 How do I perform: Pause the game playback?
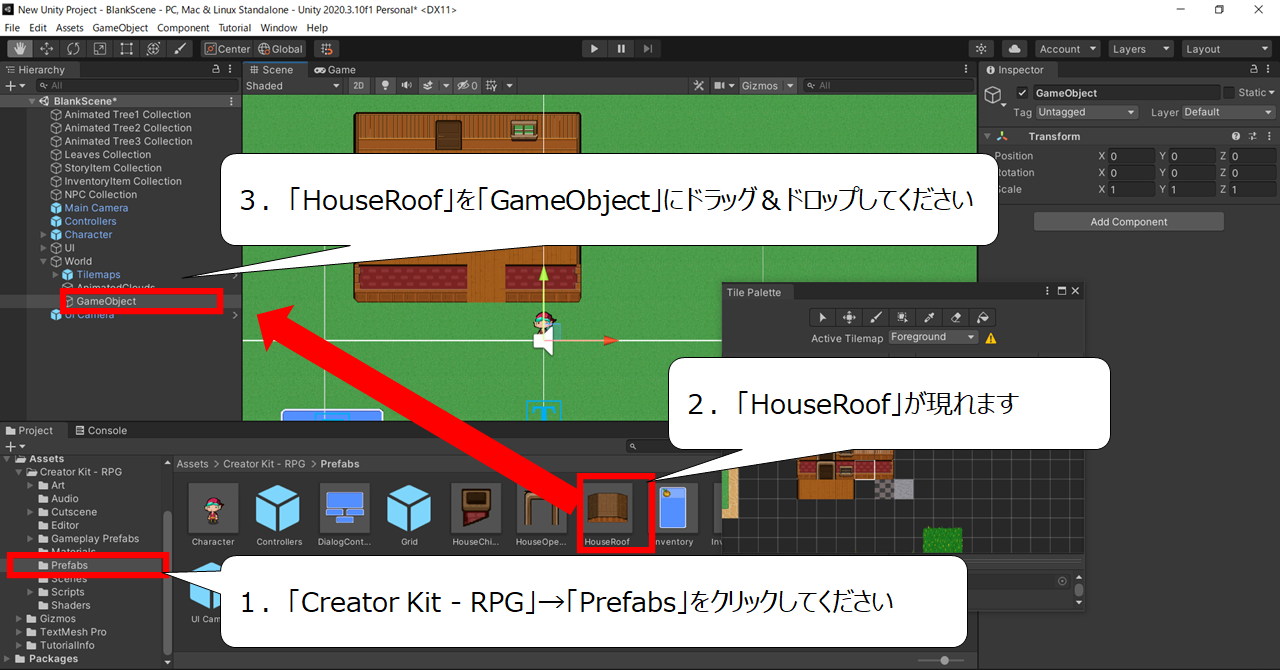[621, 49]
